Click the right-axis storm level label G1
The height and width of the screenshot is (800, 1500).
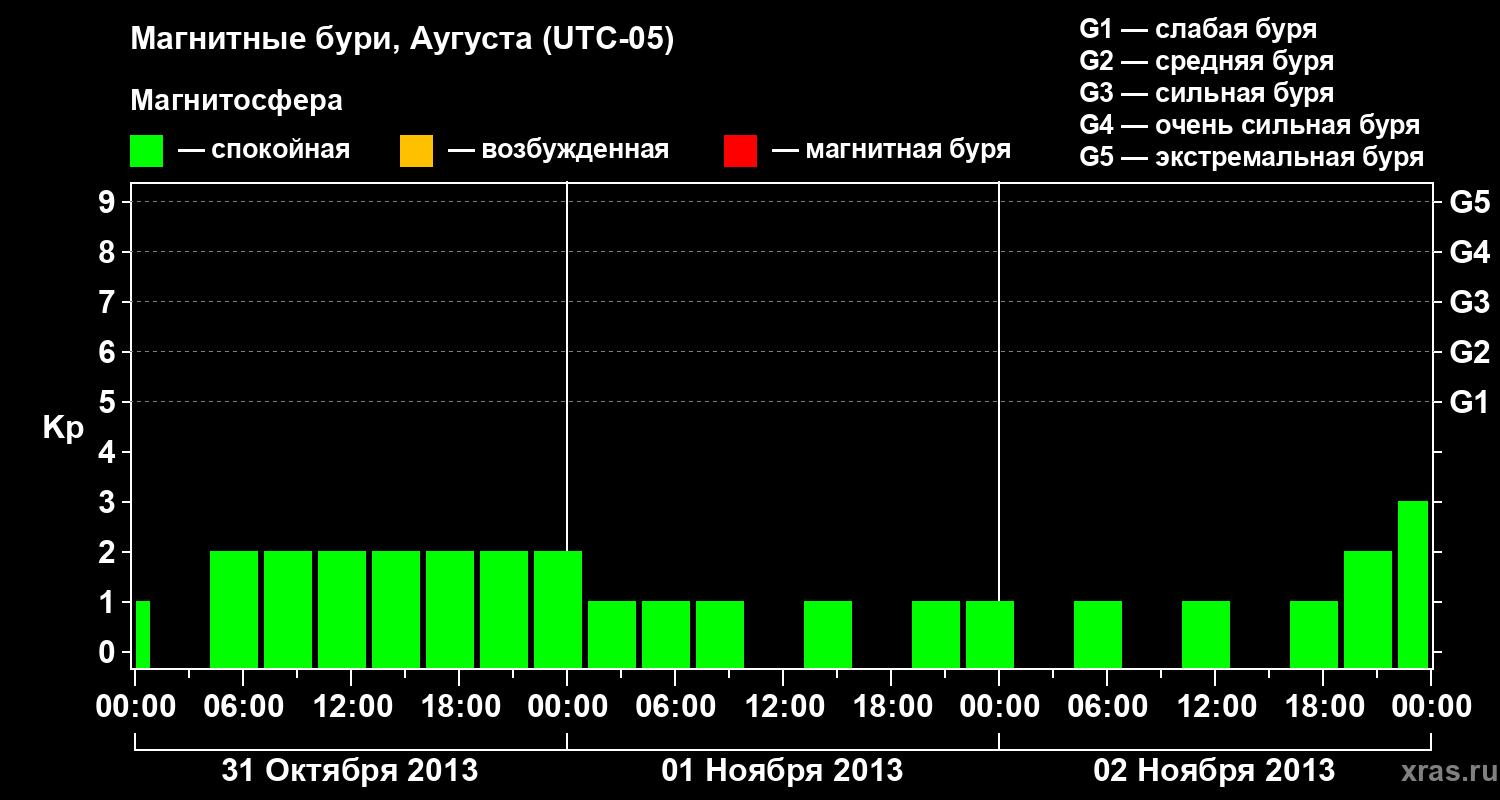pos(1469,403)
